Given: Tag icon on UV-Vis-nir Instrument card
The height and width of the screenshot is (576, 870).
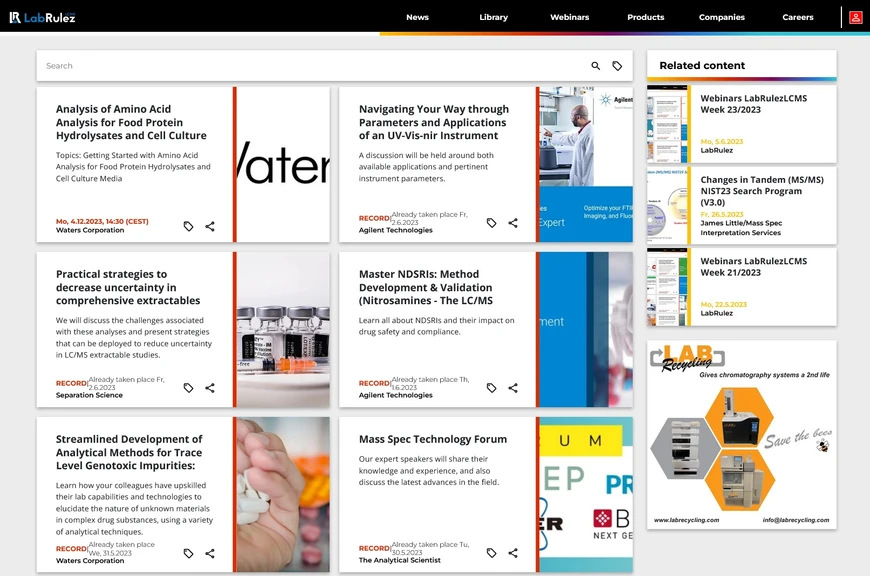Looking at the screenshot, I should coord(491,223).
